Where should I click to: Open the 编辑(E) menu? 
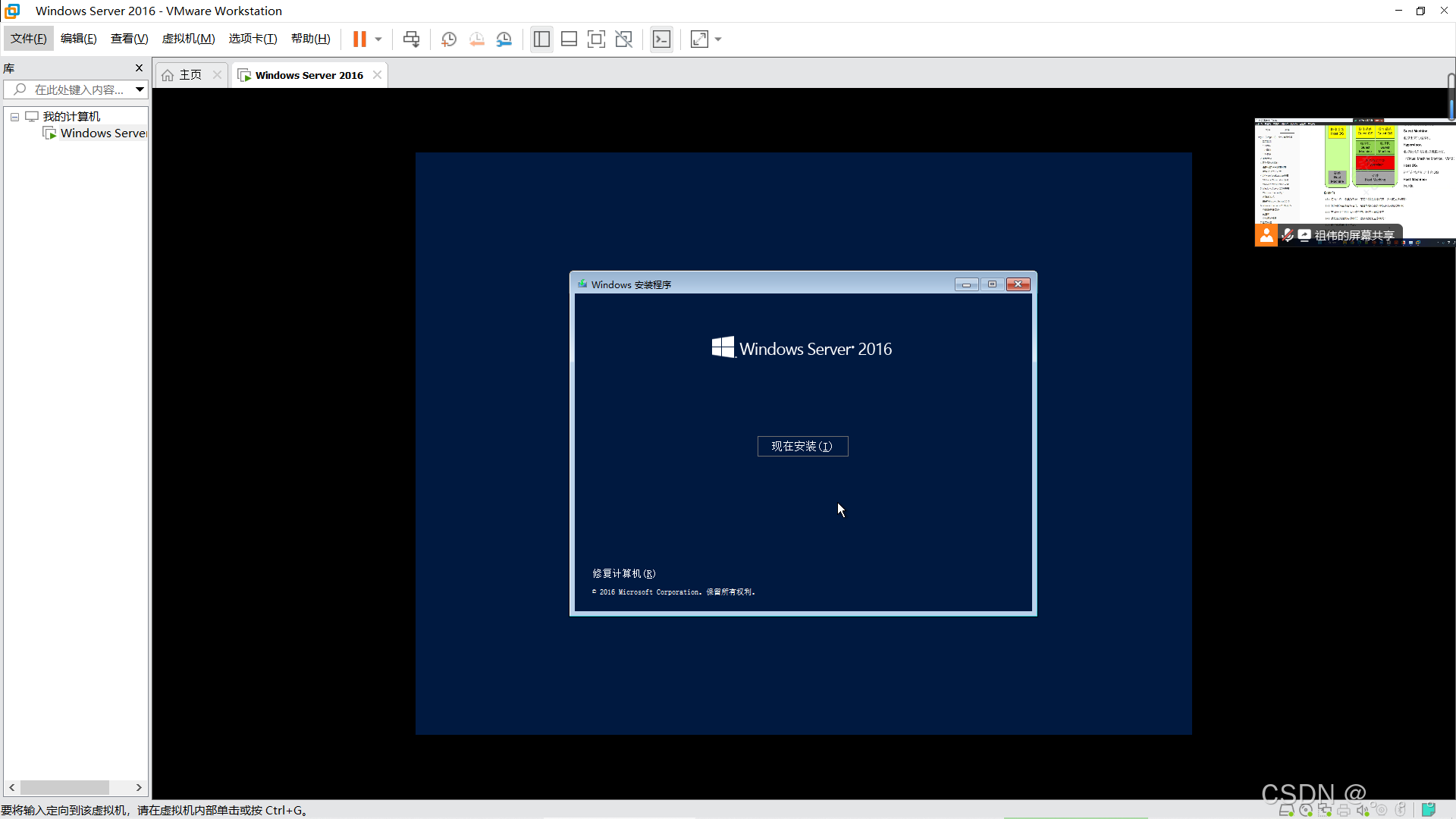[79, 39]
